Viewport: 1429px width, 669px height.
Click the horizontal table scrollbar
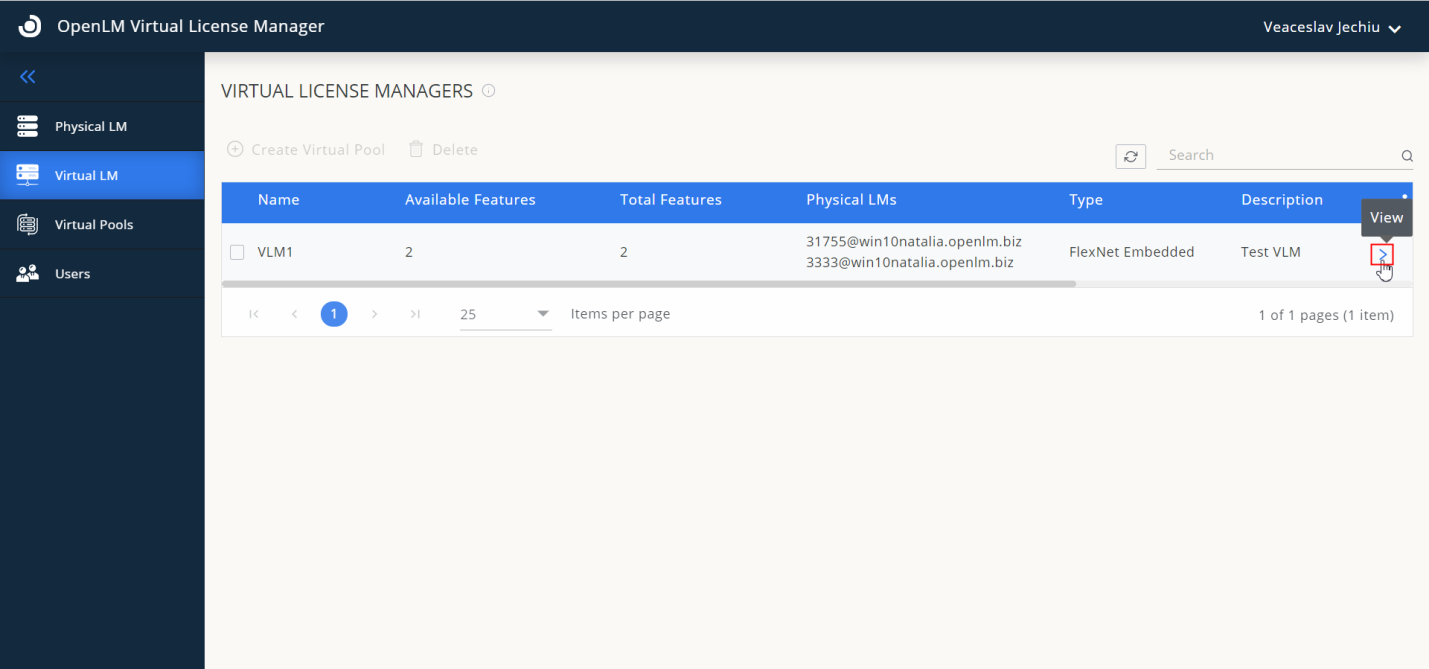(648, 284)
